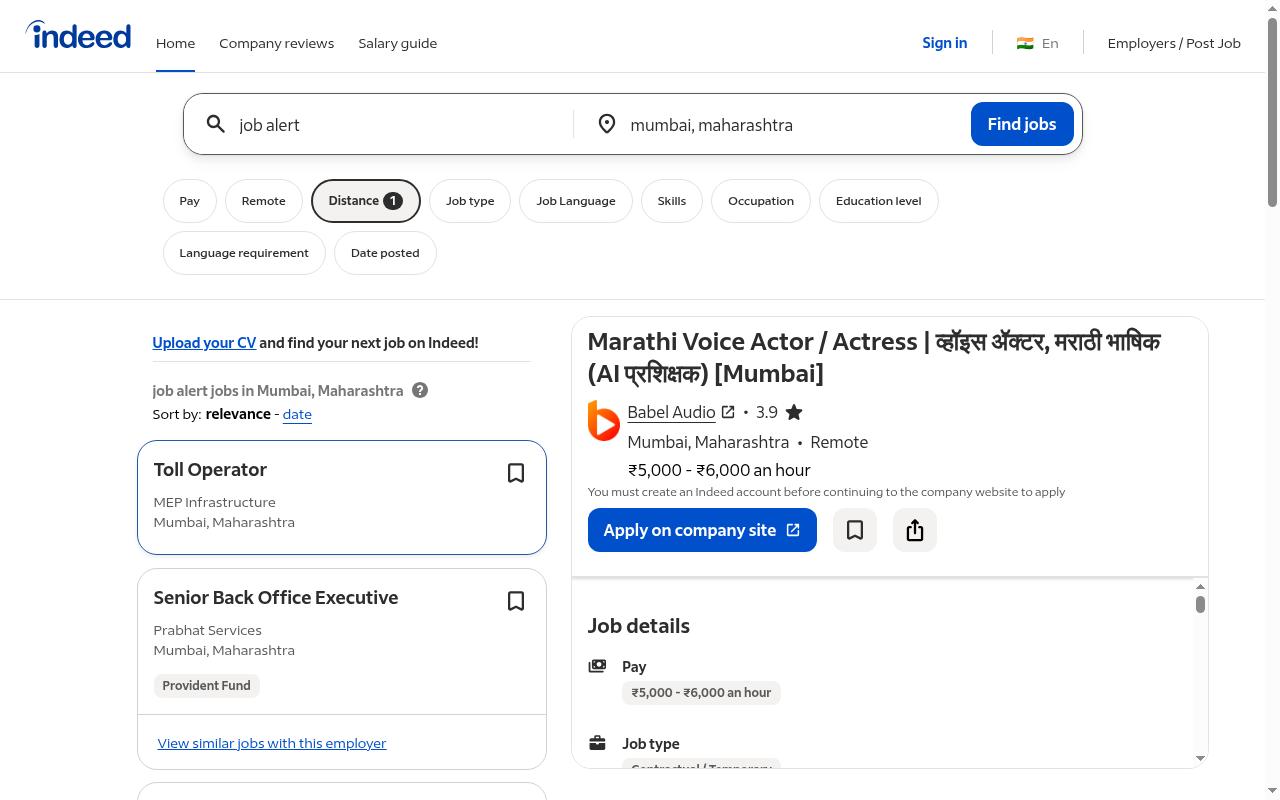Go to the Home tab
1280x800 pixels.
tap(175, 43)
